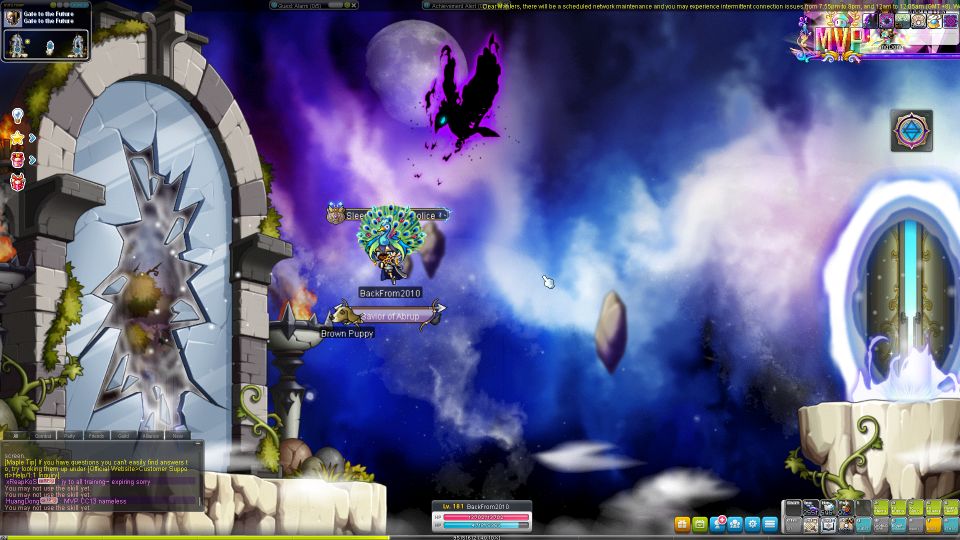The image size is (960, 540).
Task: Select the Alliance chat tab
Action: (151, 436)
